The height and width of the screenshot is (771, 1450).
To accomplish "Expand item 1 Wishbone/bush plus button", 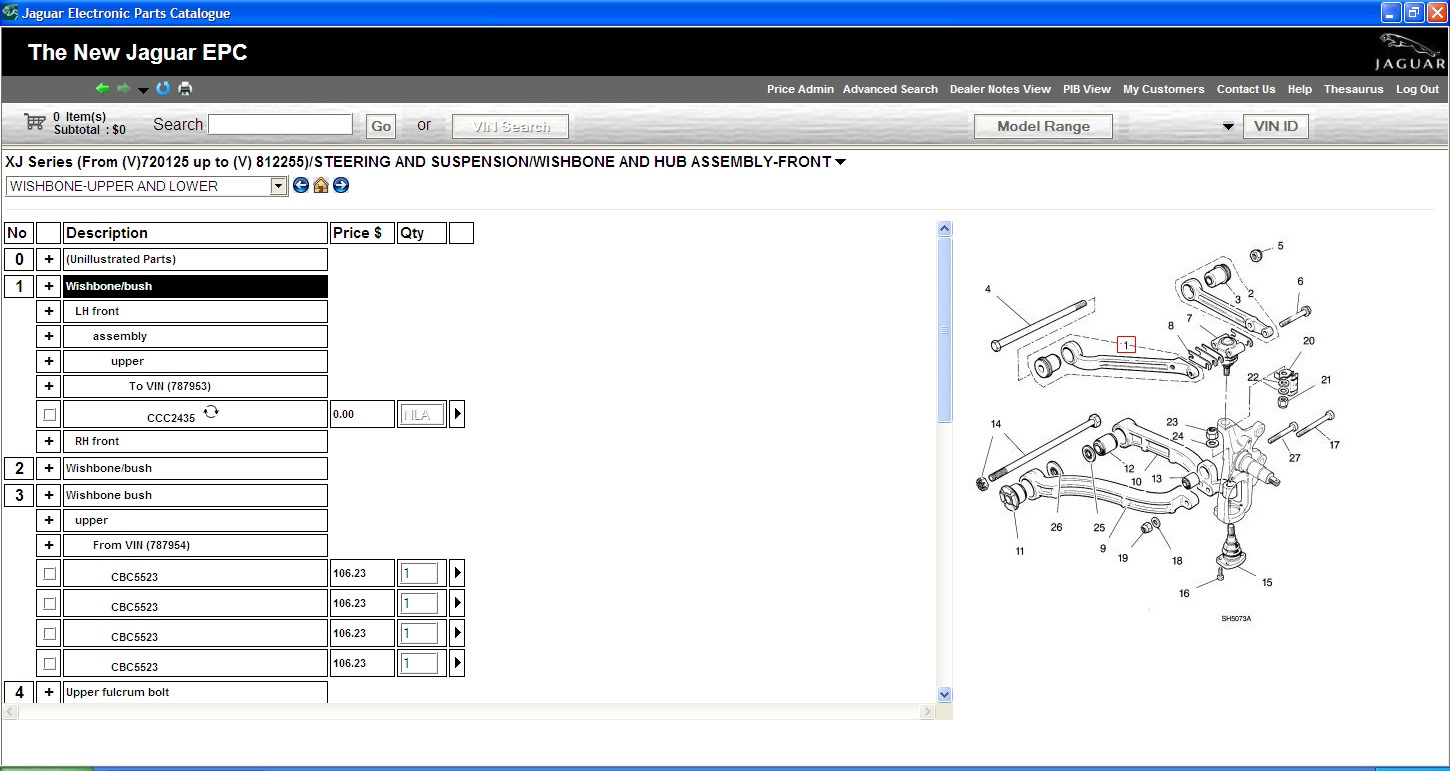I will 49,286.
